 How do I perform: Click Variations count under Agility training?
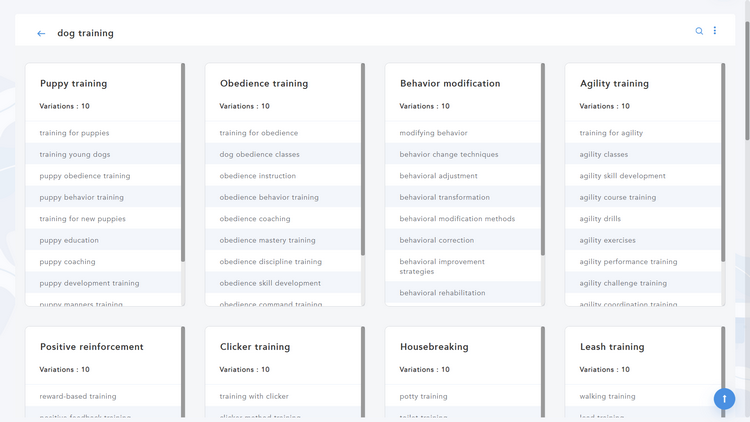605,106
